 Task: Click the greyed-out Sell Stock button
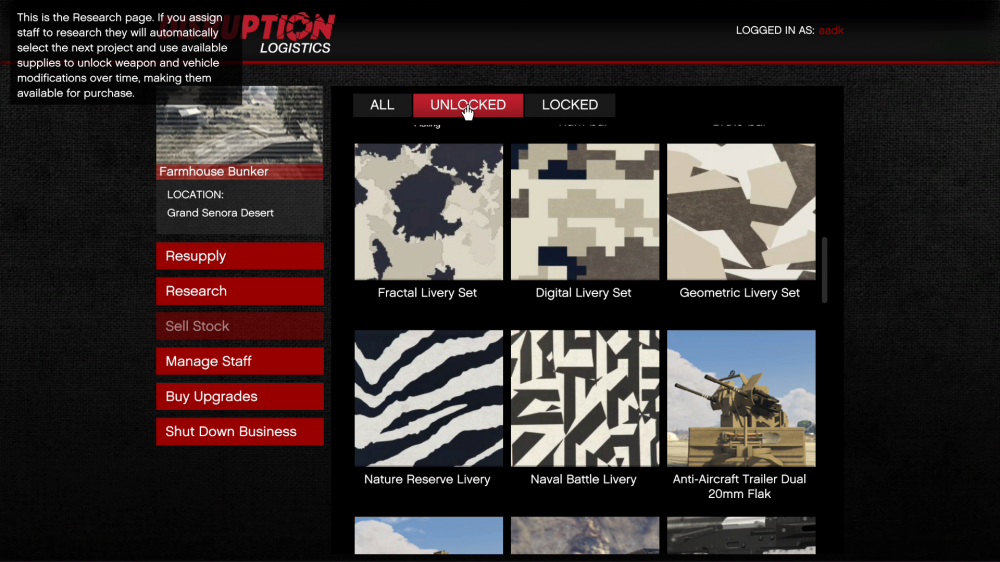tap(240, 326)
